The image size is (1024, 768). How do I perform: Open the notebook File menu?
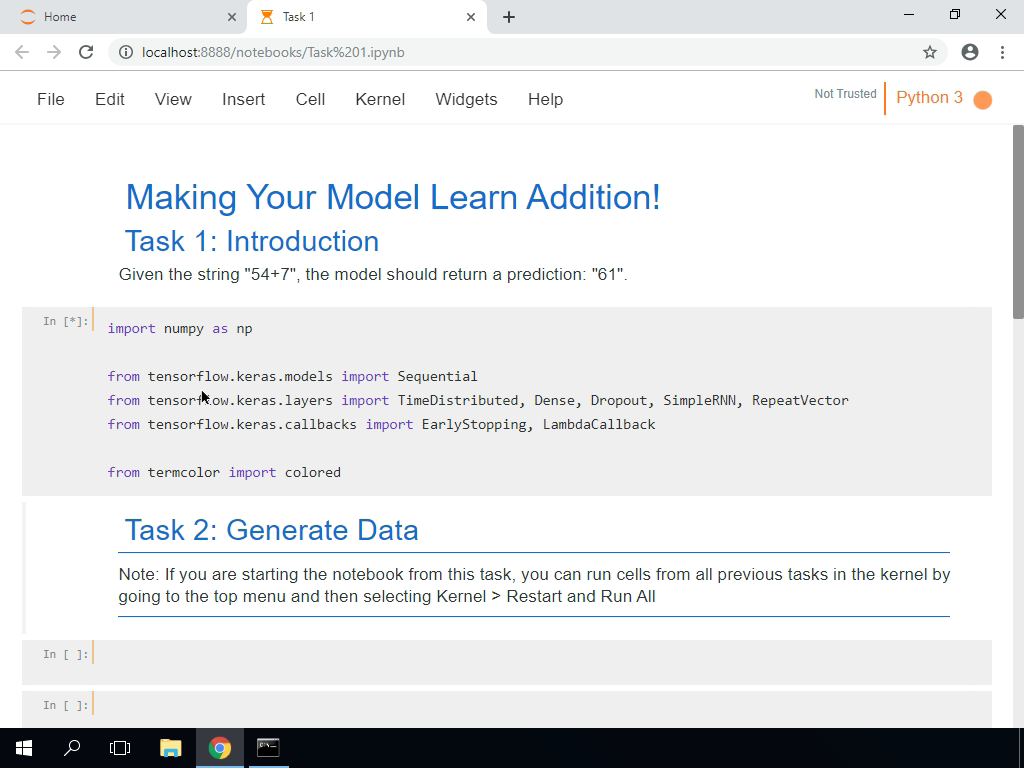[50, 99]
